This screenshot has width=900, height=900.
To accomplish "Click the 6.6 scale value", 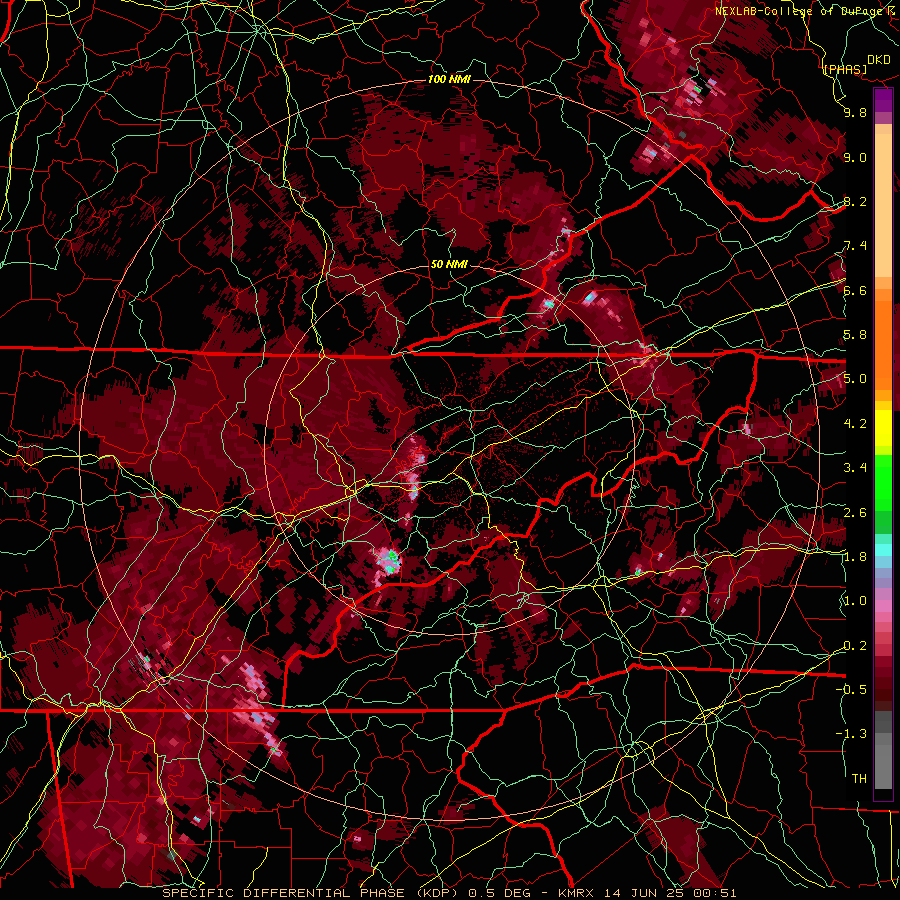I will [x=855, y=290].
